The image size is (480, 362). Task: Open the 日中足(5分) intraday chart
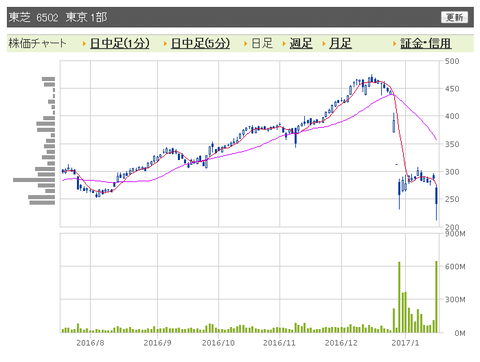tap(200, 43)
